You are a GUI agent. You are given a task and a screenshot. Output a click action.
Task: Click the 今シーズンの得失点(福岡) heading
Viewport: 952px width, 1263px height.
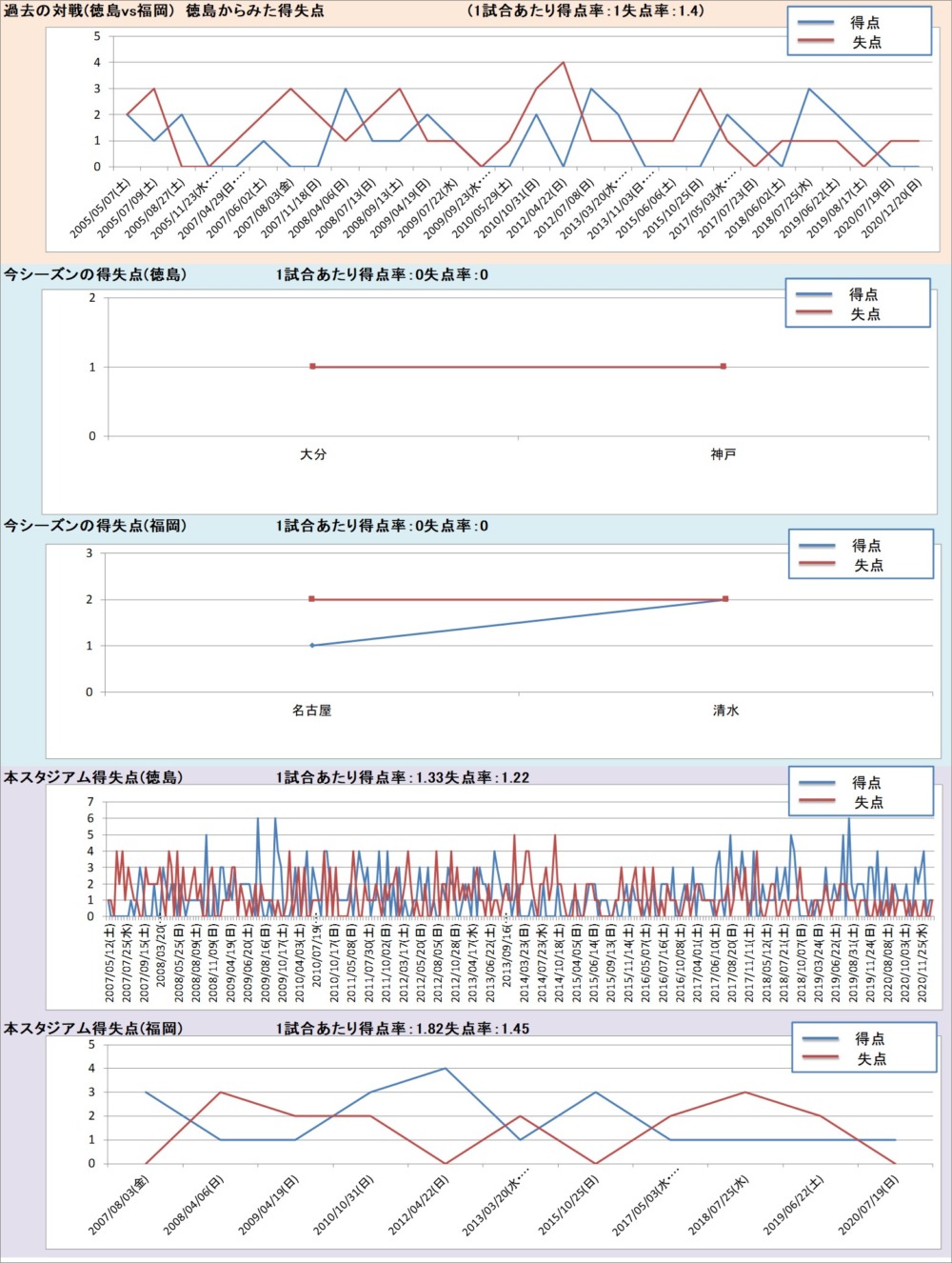pyautogui.click(x=95, y=526)
